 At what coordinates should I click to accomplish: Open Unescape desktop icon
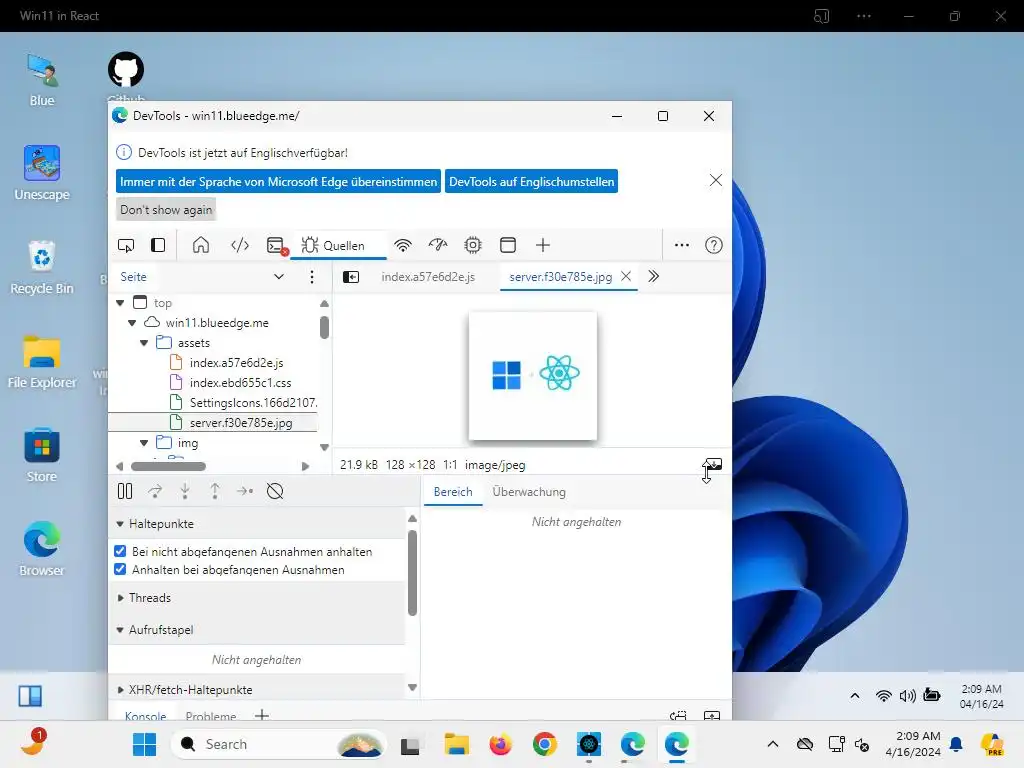[x=42, y=173]
